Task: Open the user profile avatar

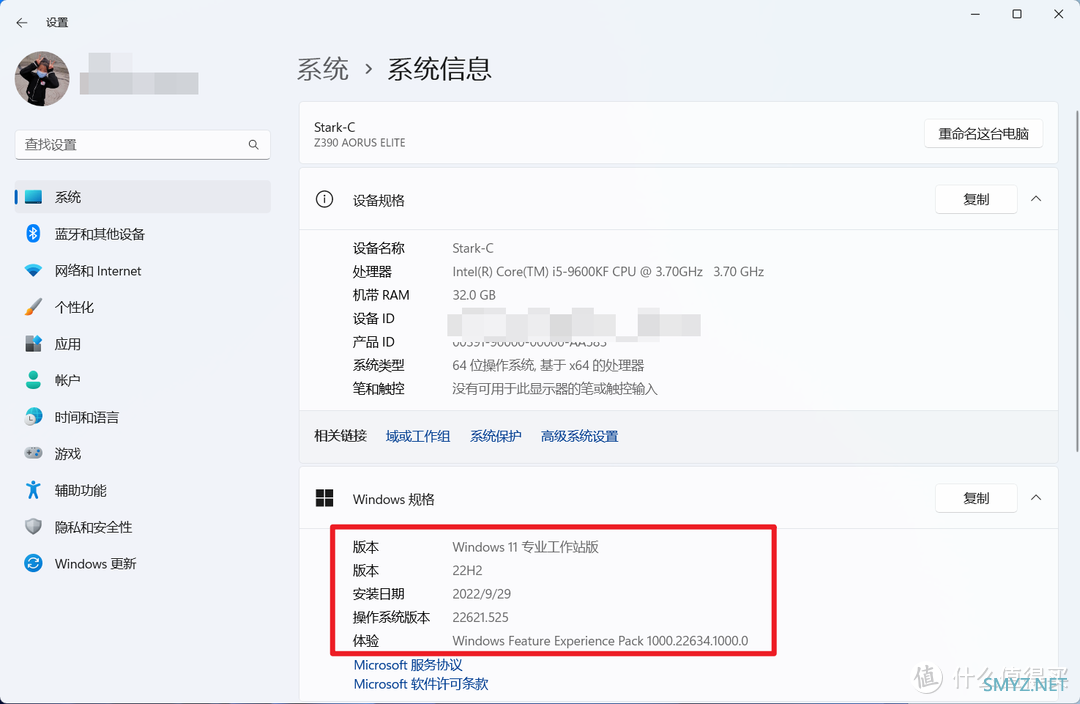Action: tap(42, 79)
